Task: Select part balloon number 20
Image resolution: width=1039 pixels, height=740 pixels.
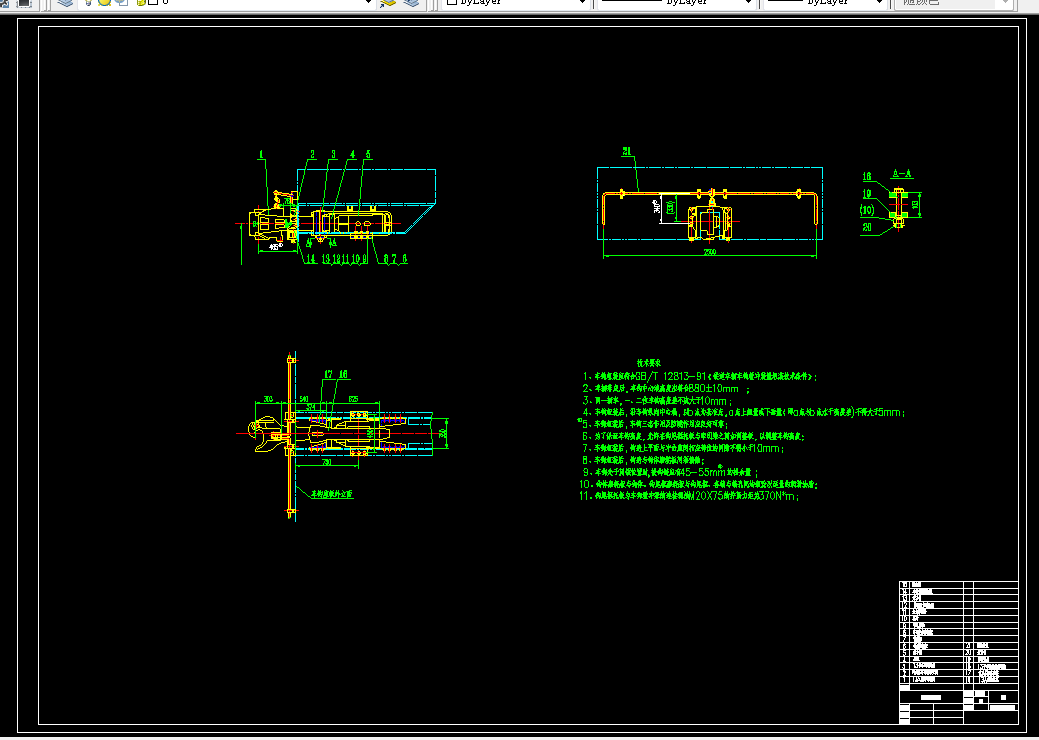Action: click(867, 227)
